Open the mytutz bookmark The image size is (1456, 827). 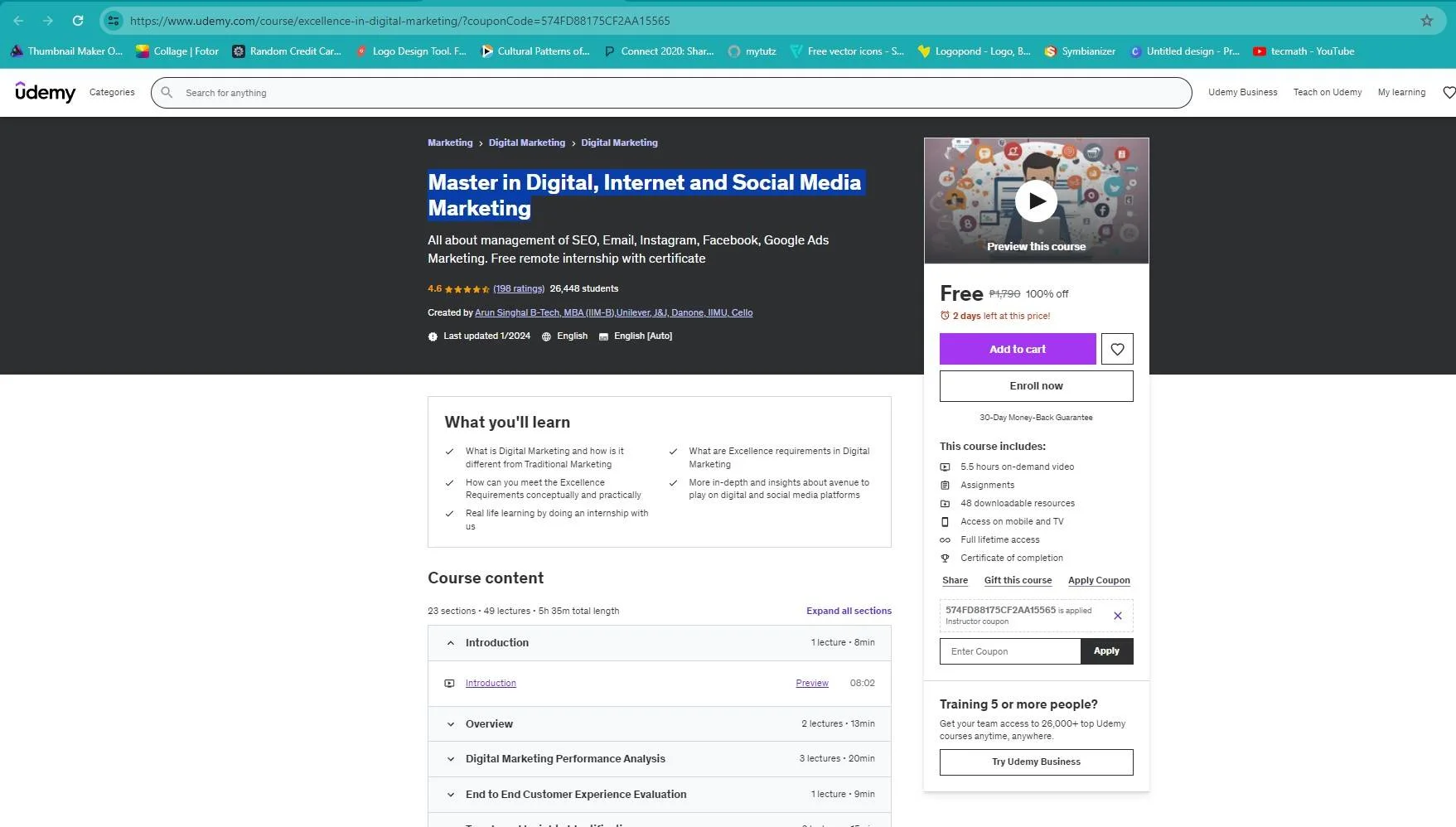click(x=752, y=51)
